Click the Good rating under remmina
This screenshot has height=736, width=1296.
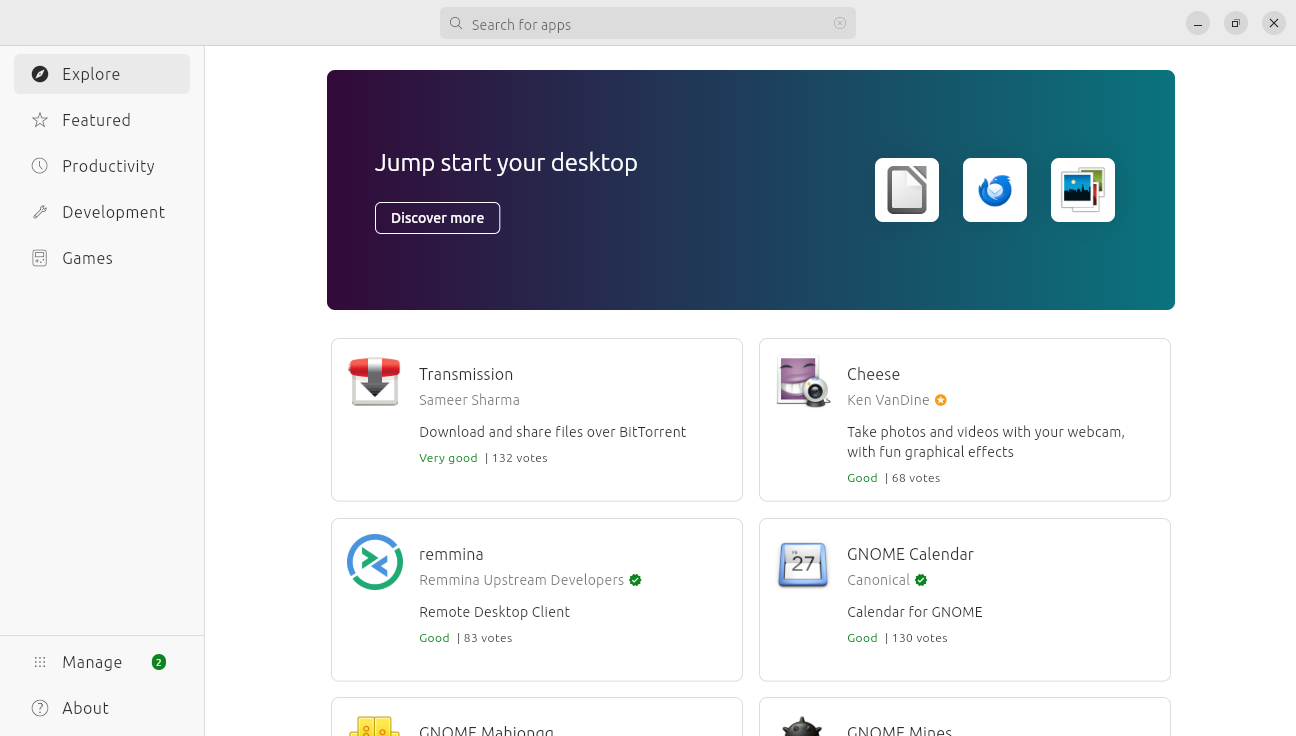434,638
